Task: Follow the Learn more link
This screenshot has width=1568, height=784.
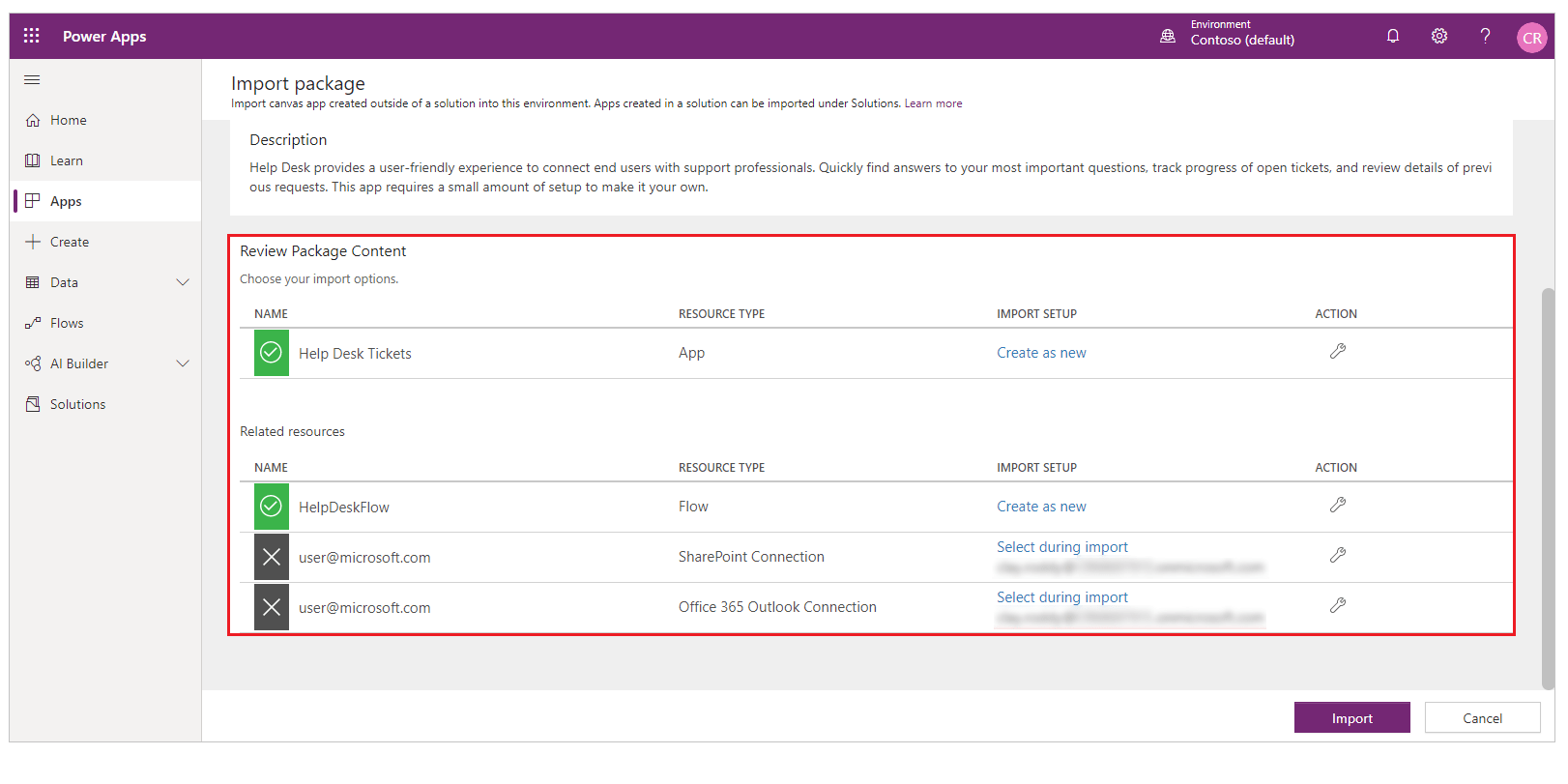Action: tap(934, 103)
